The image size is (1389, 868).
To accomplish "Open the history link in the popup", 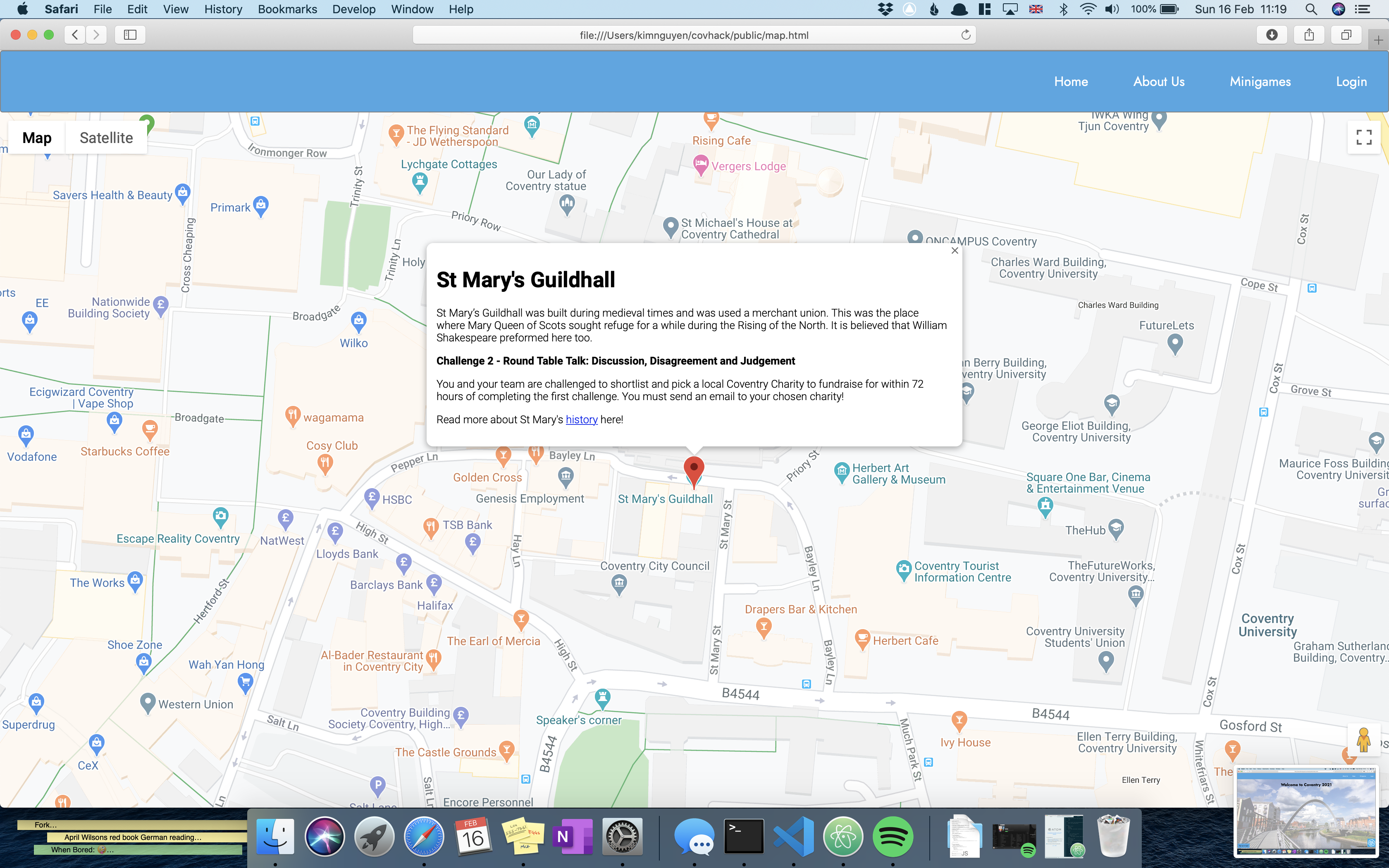I will coord(581,420).
